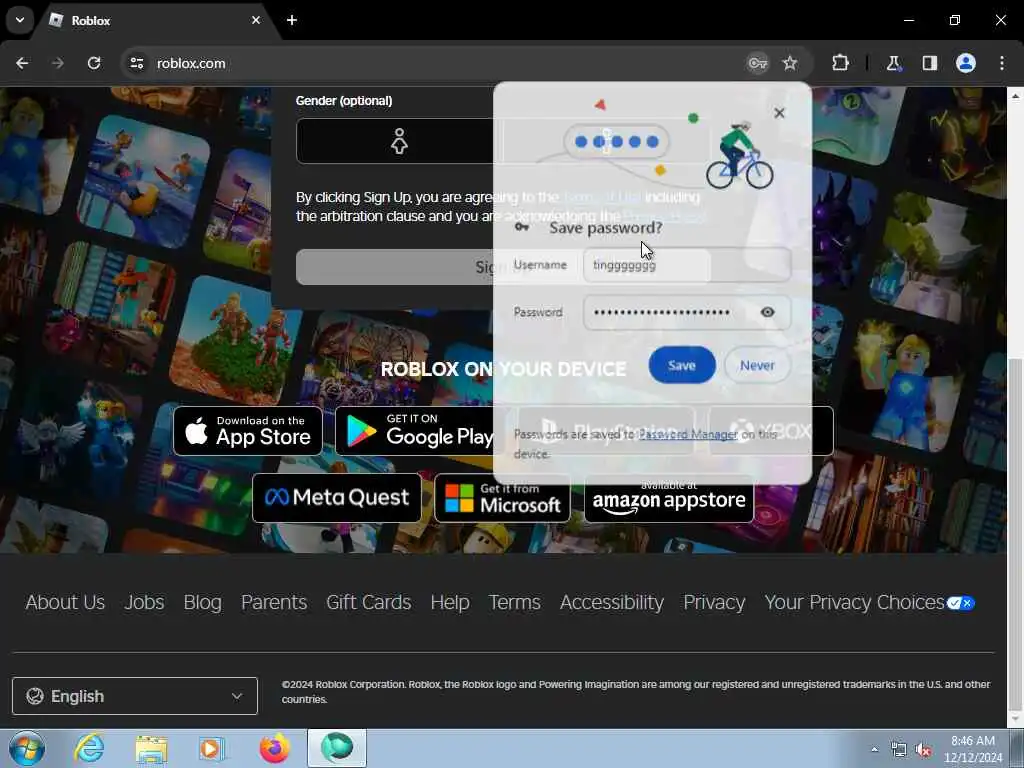
Task: Click the Username field with tinggggggg
Action: tap(687, 265)
